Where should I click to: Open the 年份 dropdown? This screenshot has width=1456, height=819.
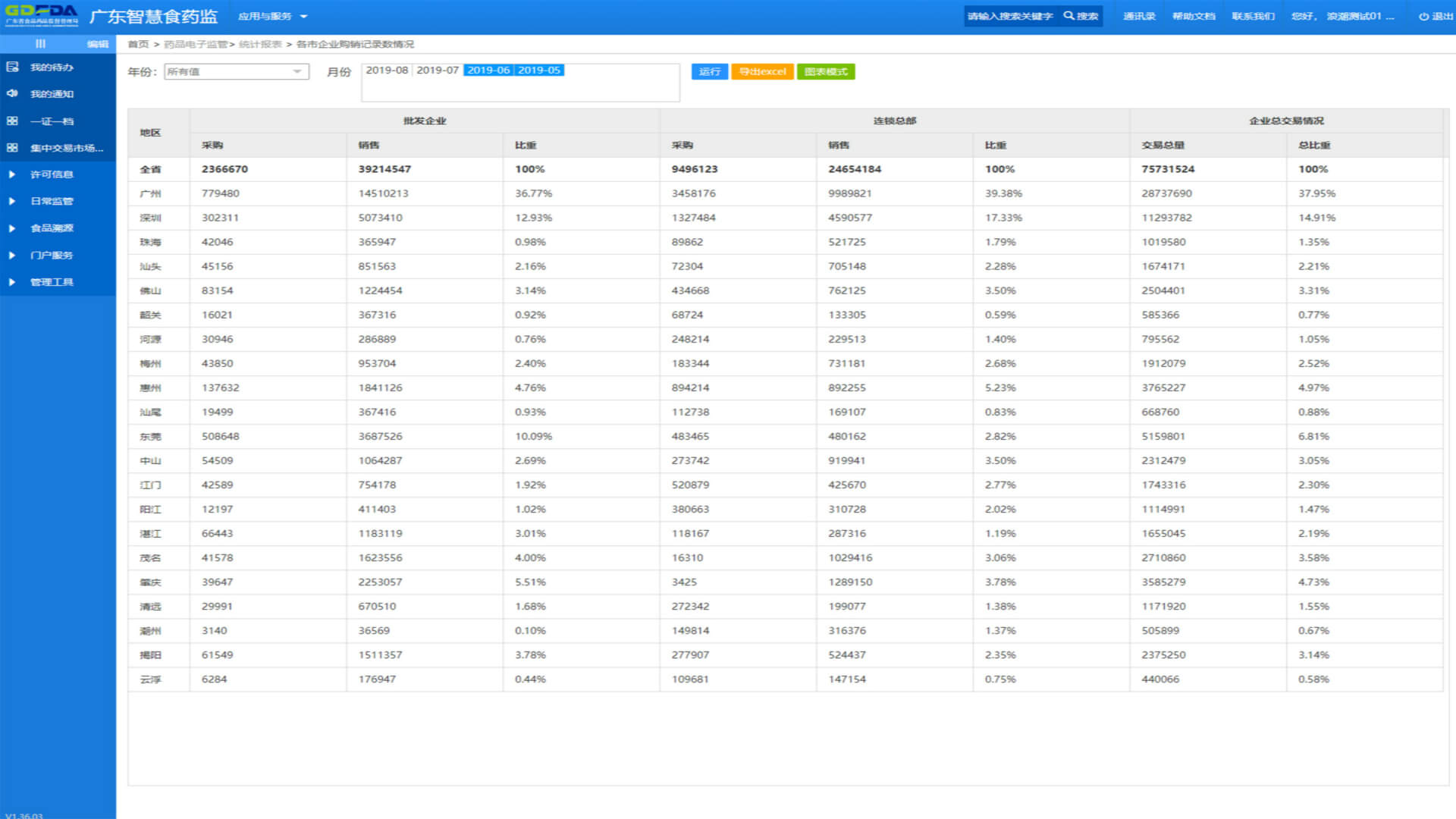coord(237,72)
